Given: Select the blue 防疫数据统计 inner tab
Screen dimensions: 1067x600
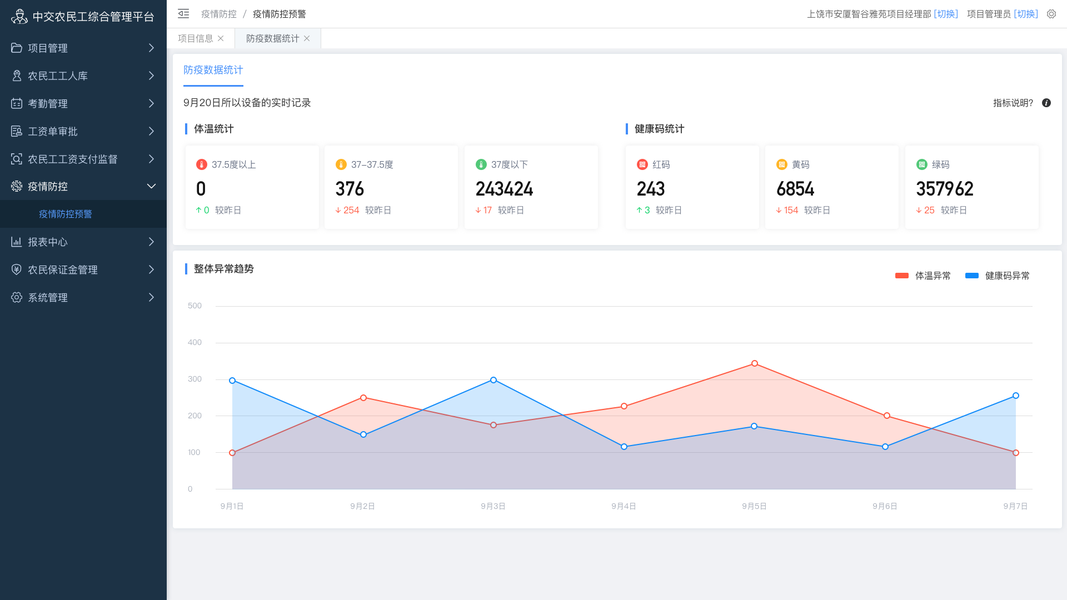Looking at the screenshot, I should [x=213, y=70].
